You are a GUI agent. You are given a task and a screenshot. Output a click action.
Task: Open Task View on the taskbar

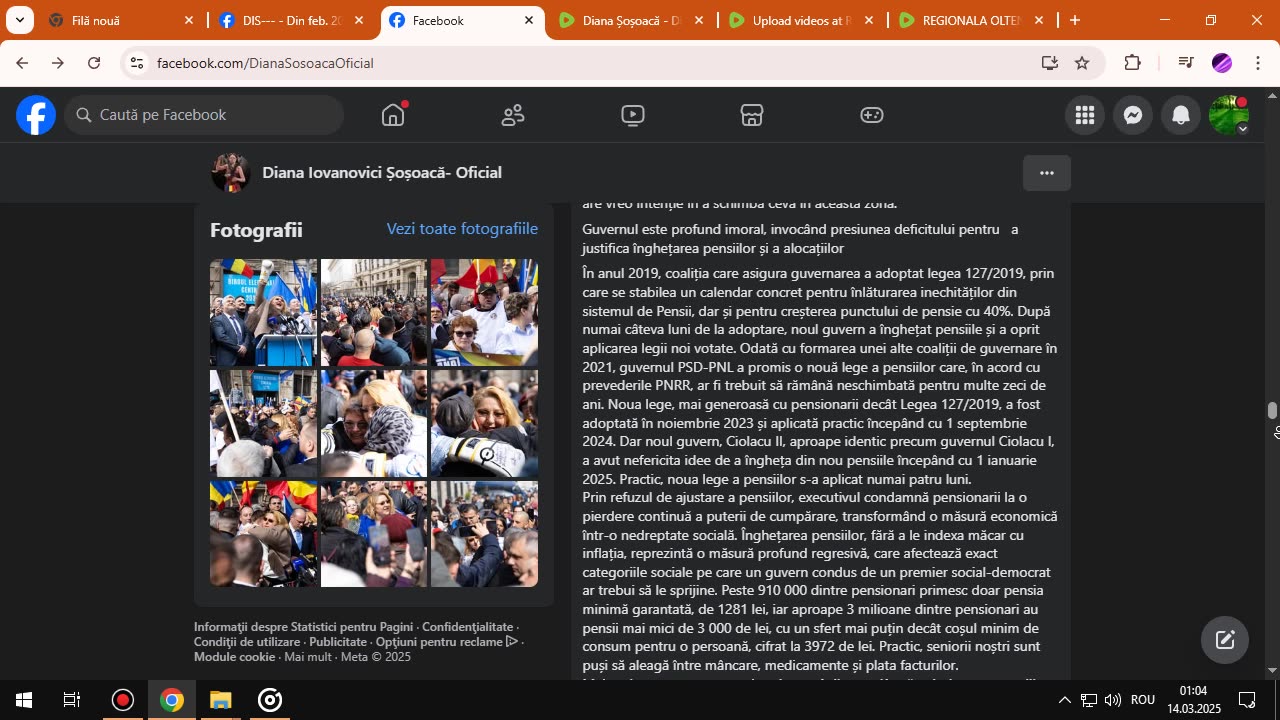[72, 700]
